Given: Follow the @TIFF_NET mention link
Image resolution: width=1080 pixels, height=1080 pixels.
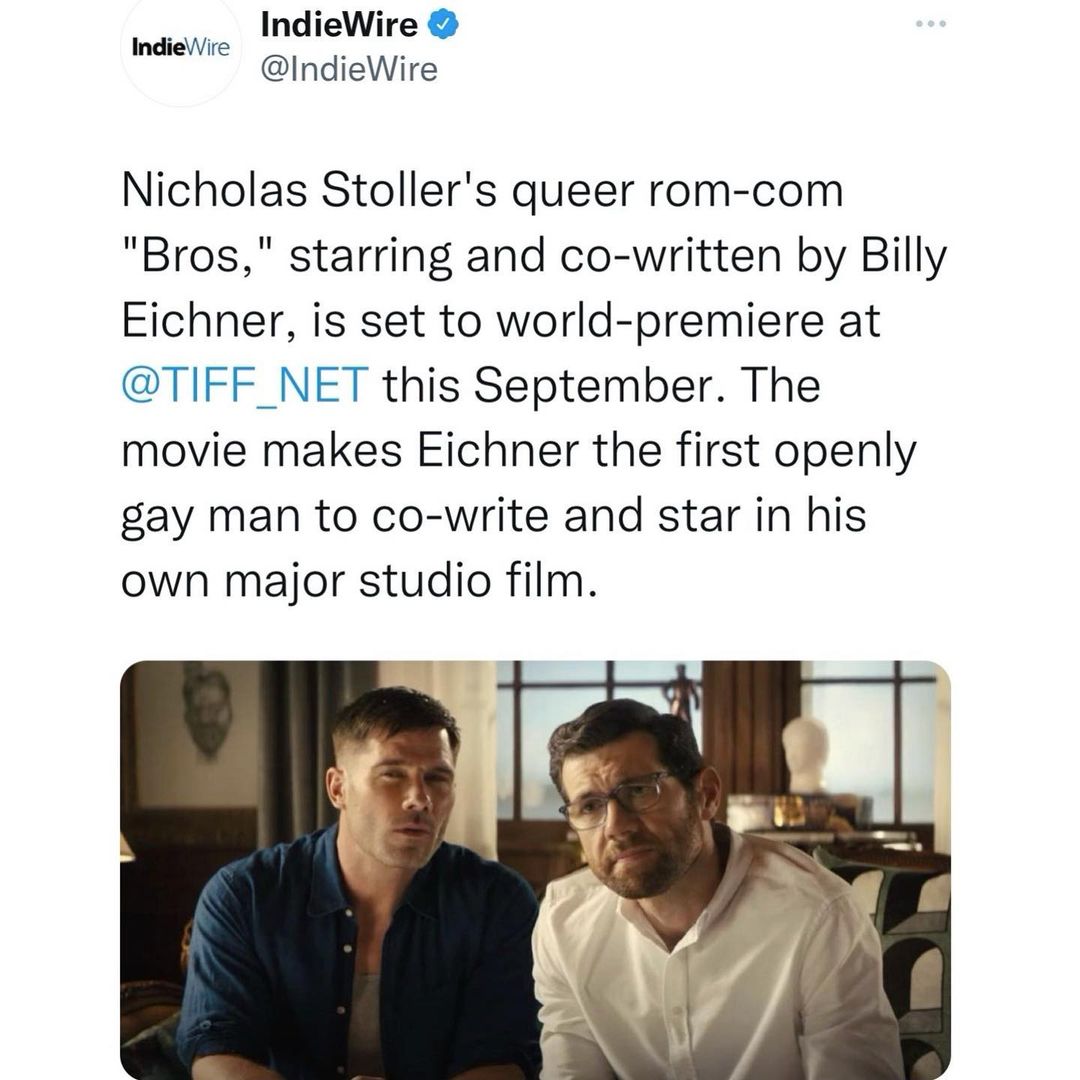Looking at the screenshot, I should 245,386.
